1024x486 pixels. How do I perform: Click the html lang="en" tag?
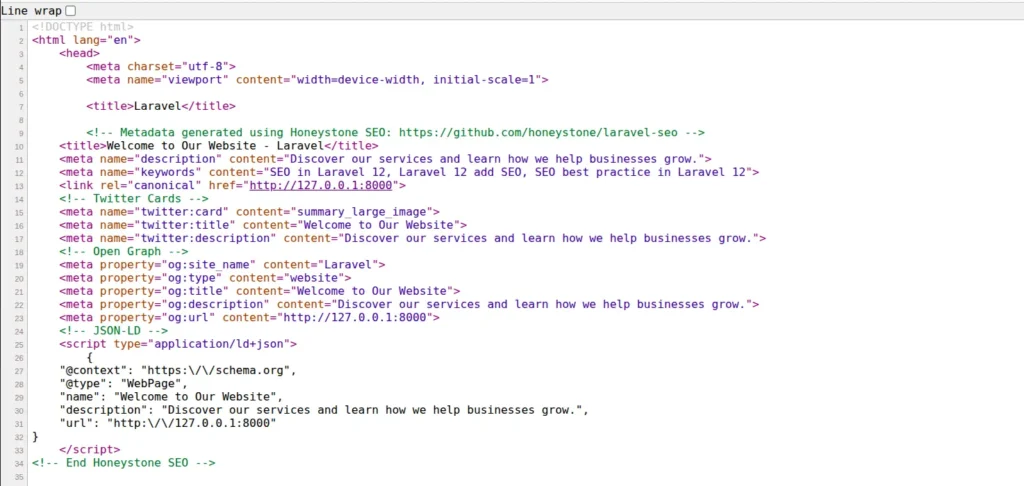[x=86, y=40]
